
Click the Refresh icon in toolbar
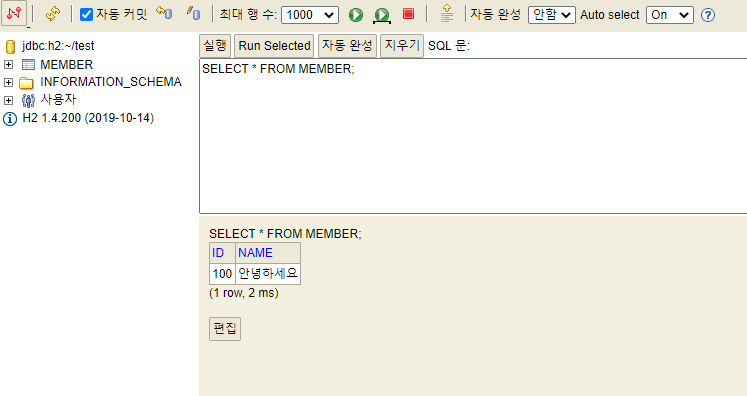52,14
